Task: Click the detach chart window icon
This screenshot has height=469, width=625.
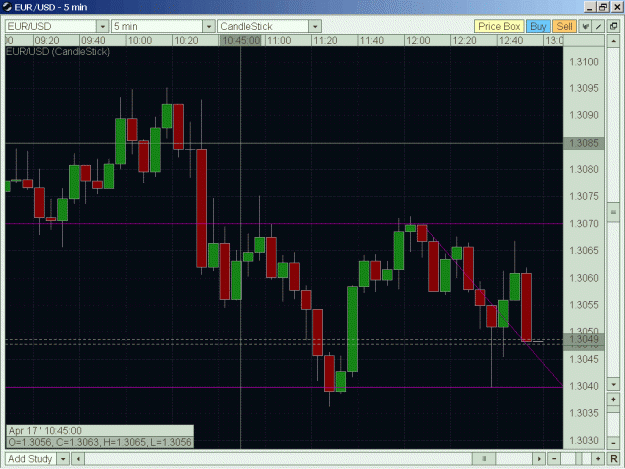Action: pos(613,26)
